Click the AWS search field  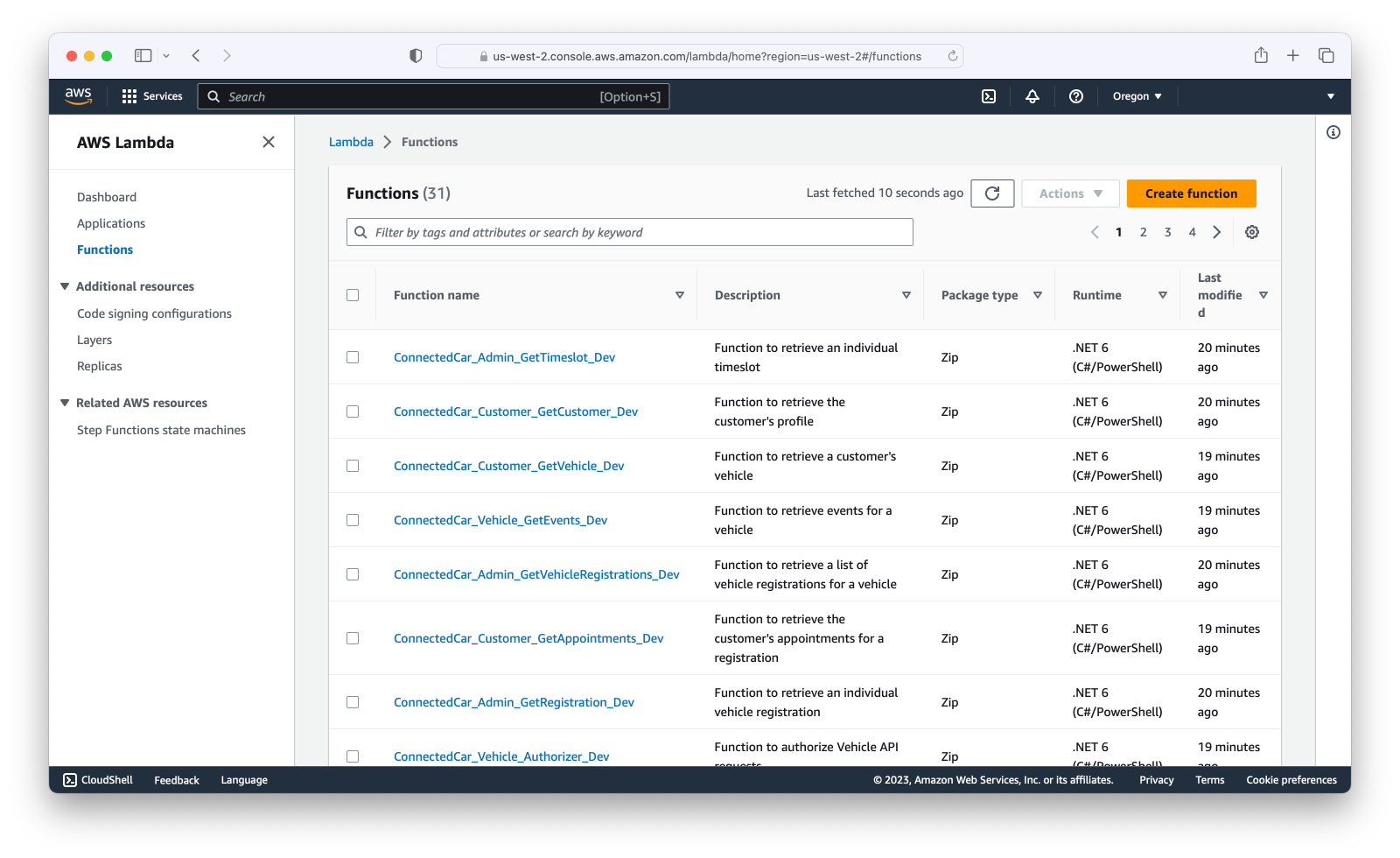click(x=434, y=96)
